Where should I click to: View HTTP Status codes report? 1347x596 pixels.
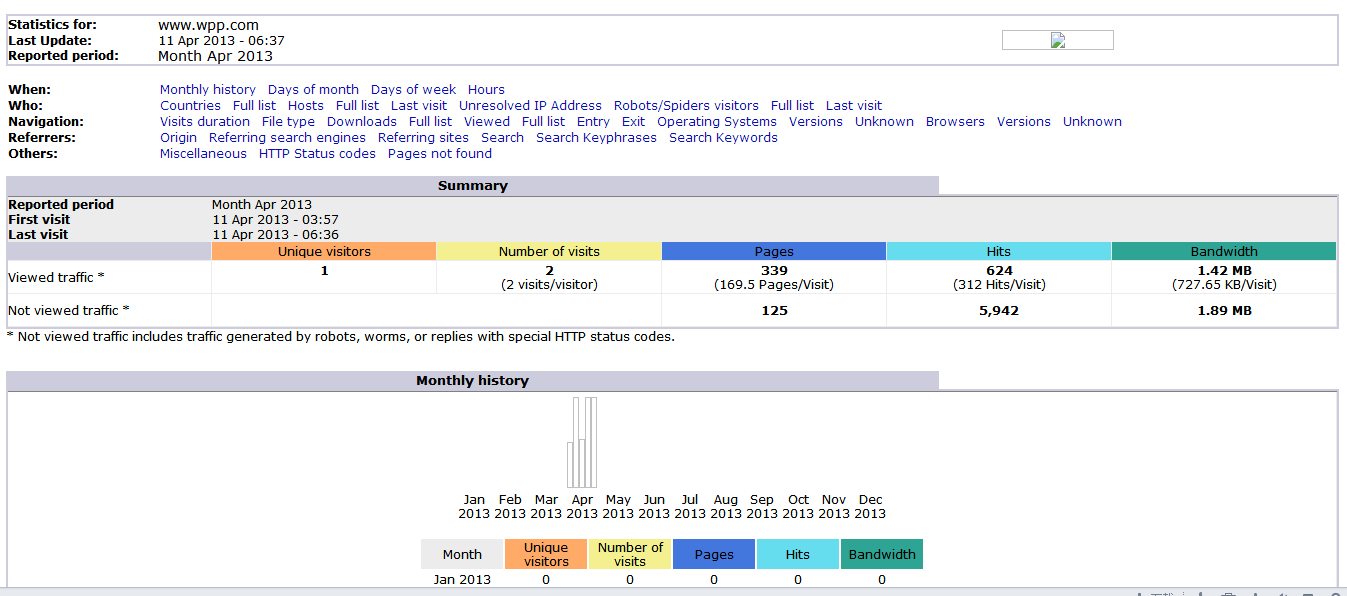tap(317, 153)
